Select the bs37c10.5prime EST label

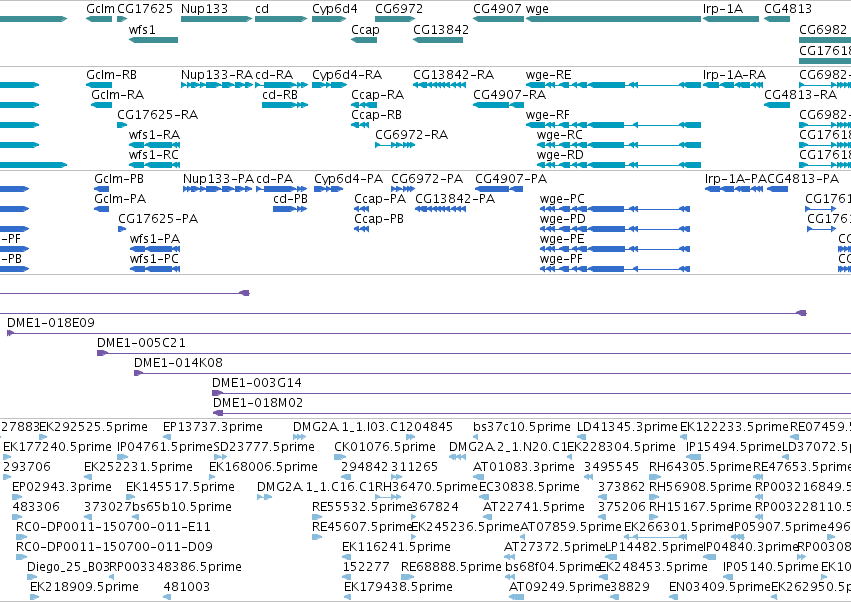tap(522, 427)
